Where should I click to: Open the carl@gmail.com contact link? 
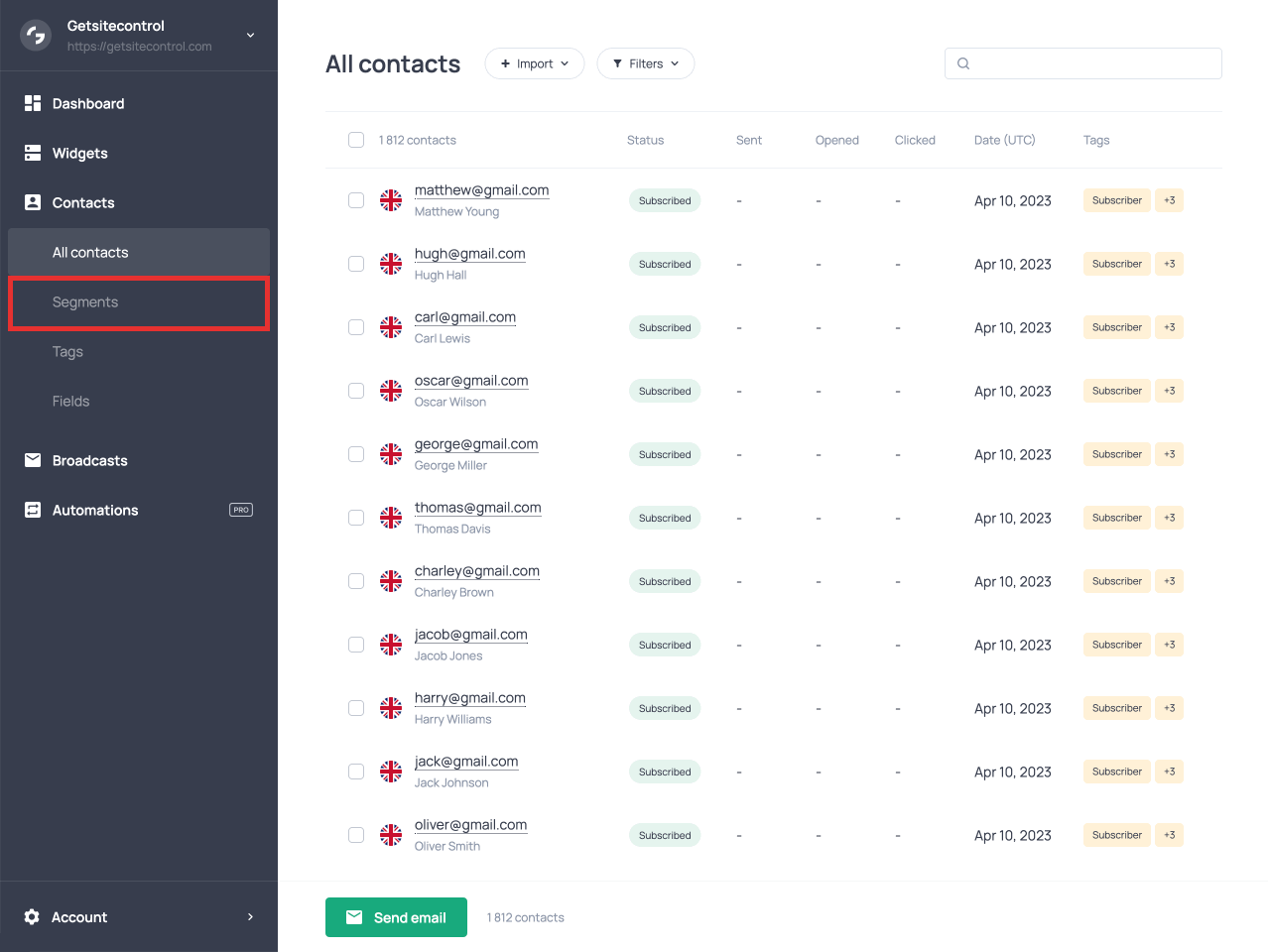pyautogui.click(x=465, y=317)
